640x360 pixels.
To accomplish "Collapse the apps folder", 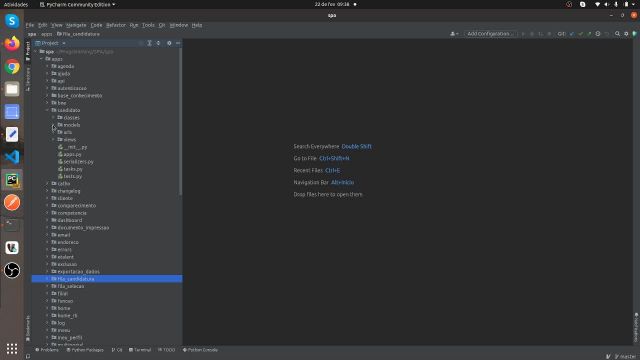I will tap(42, 59).
